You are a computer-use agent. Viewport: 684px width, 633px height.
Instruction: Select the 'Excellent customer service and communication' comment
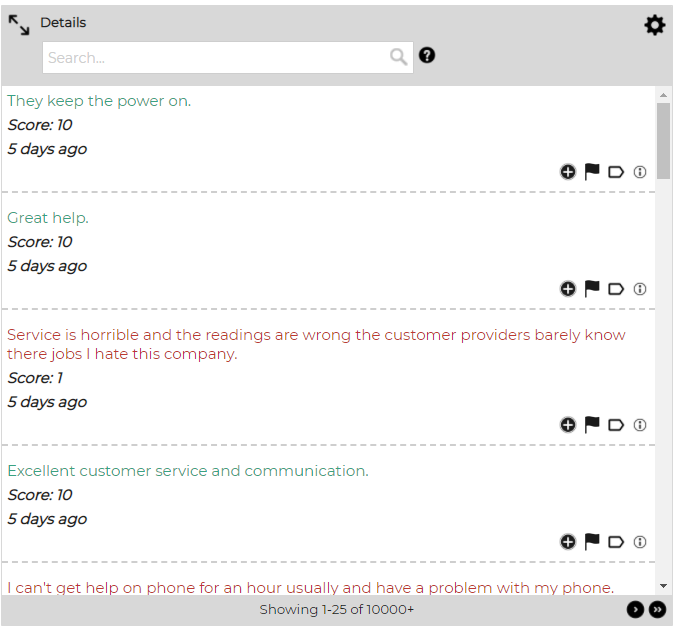(187, 471)
